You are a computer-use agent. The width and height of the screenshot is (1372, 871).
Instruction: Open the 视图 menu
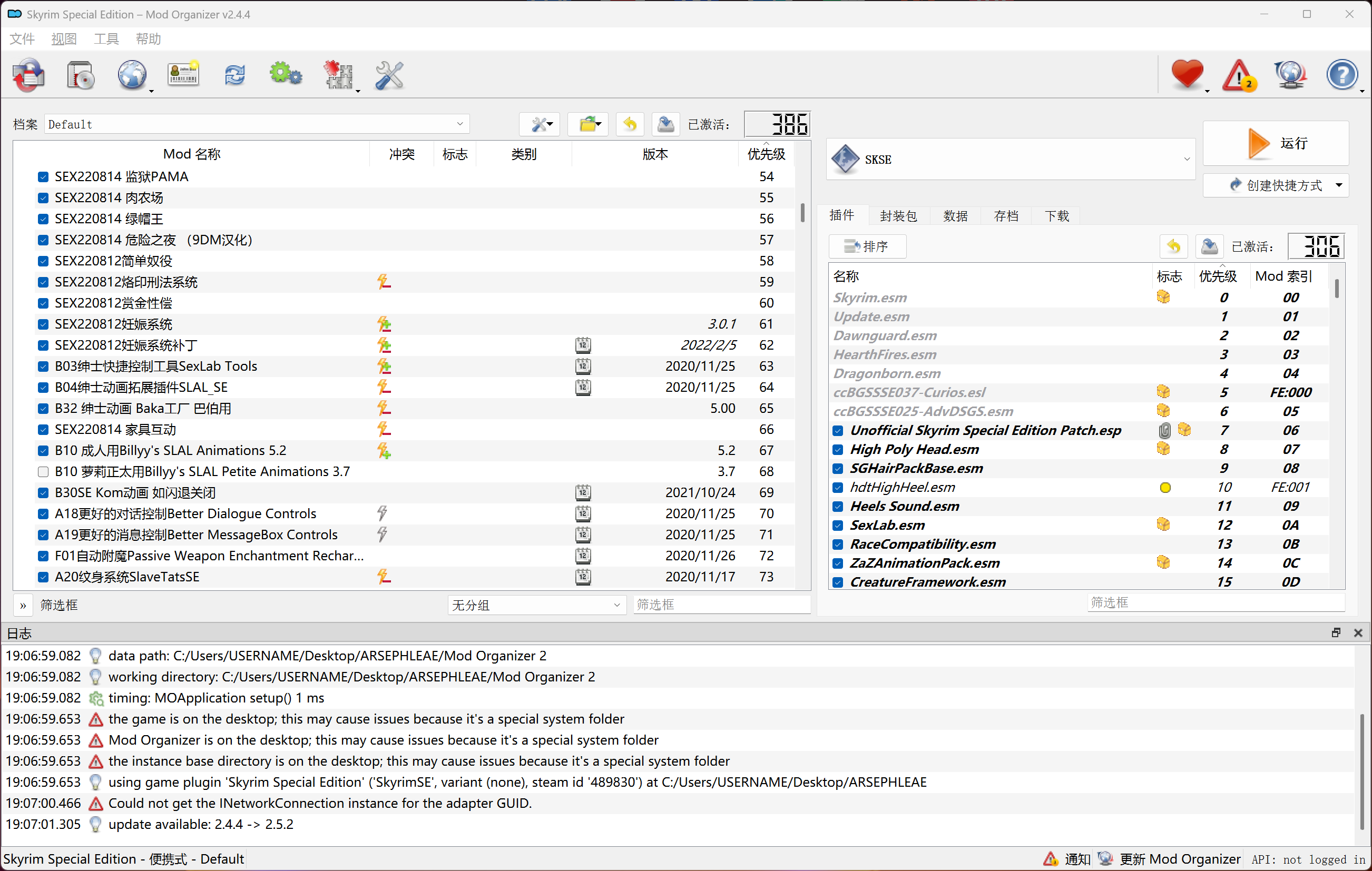(64, 39)
